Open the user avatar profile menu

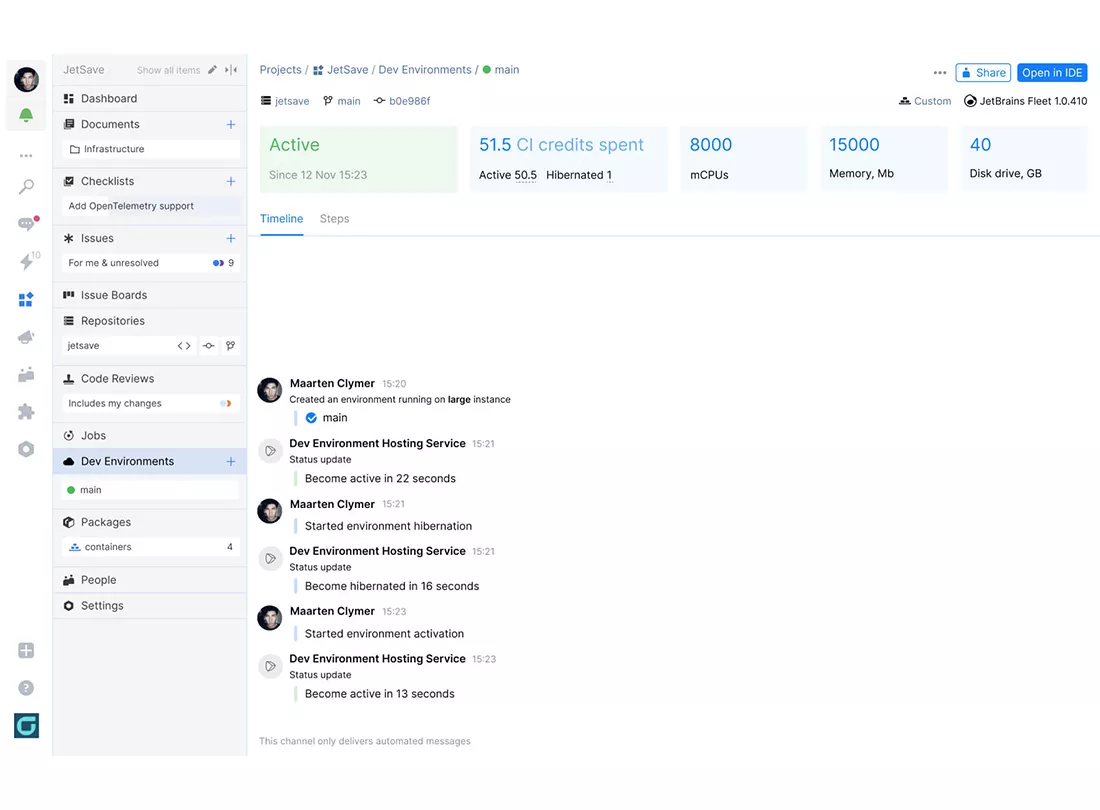point(26,79)
